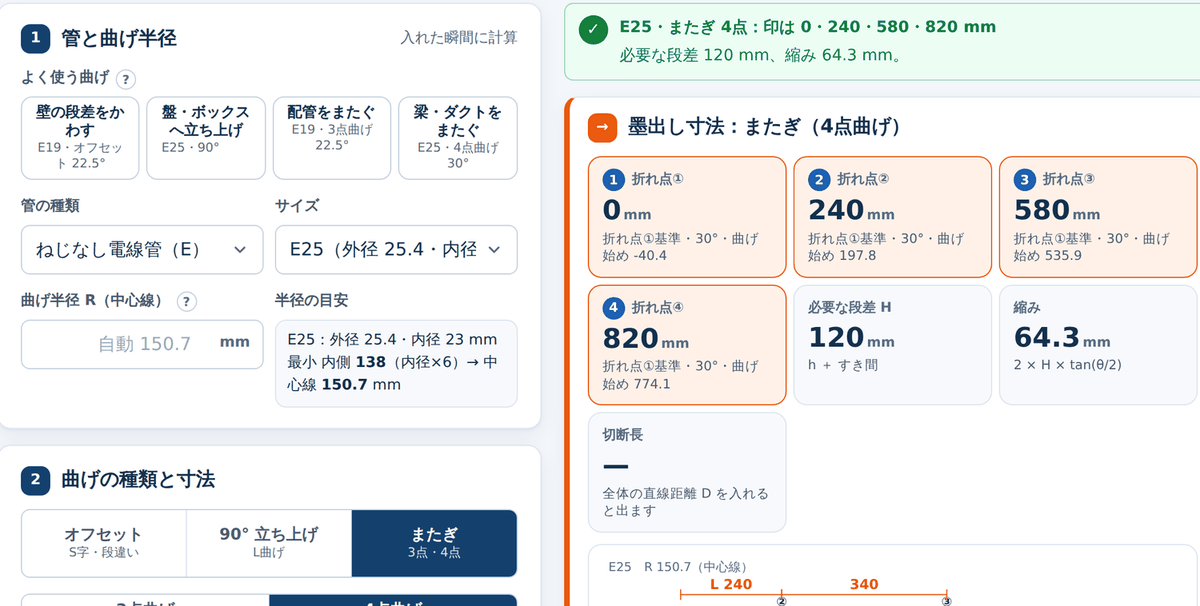Image resolution: width=1200 pixels, height=606 pixels.
Task: Click the green checkmark success icon
Action: [x=593, y=29]
